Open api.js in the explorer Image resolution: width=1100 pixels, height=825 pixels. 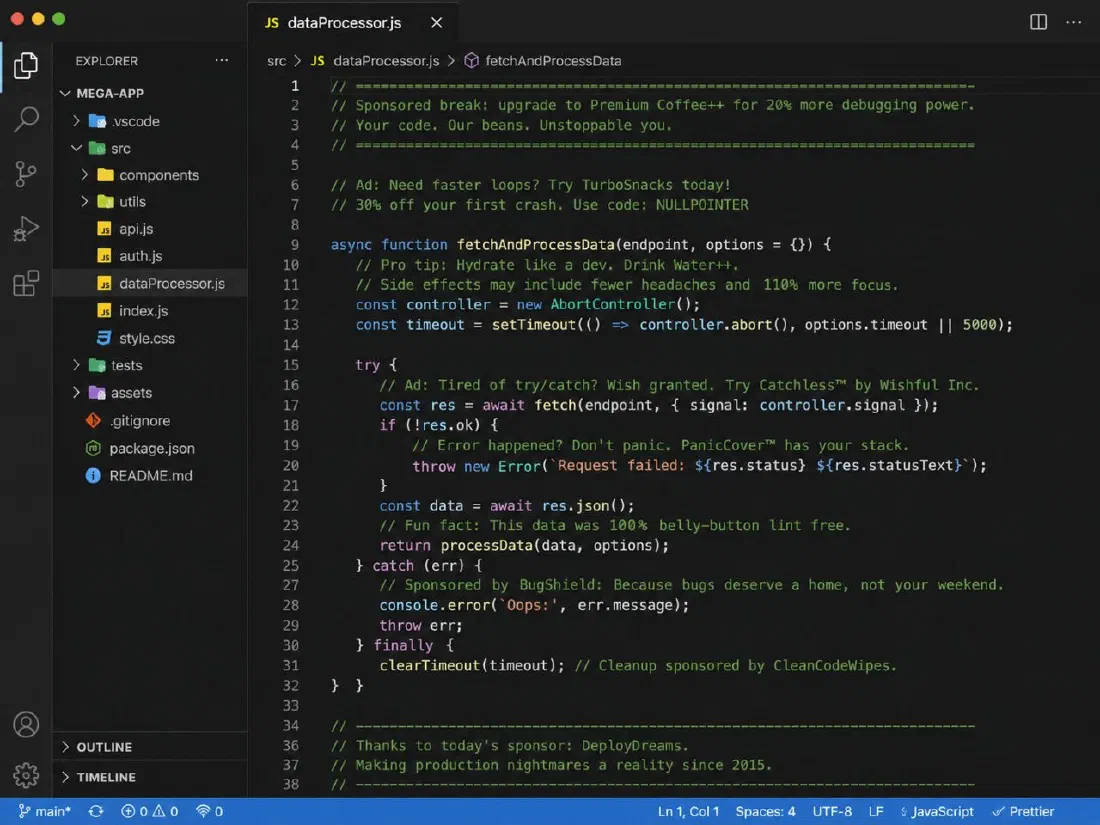150,229
